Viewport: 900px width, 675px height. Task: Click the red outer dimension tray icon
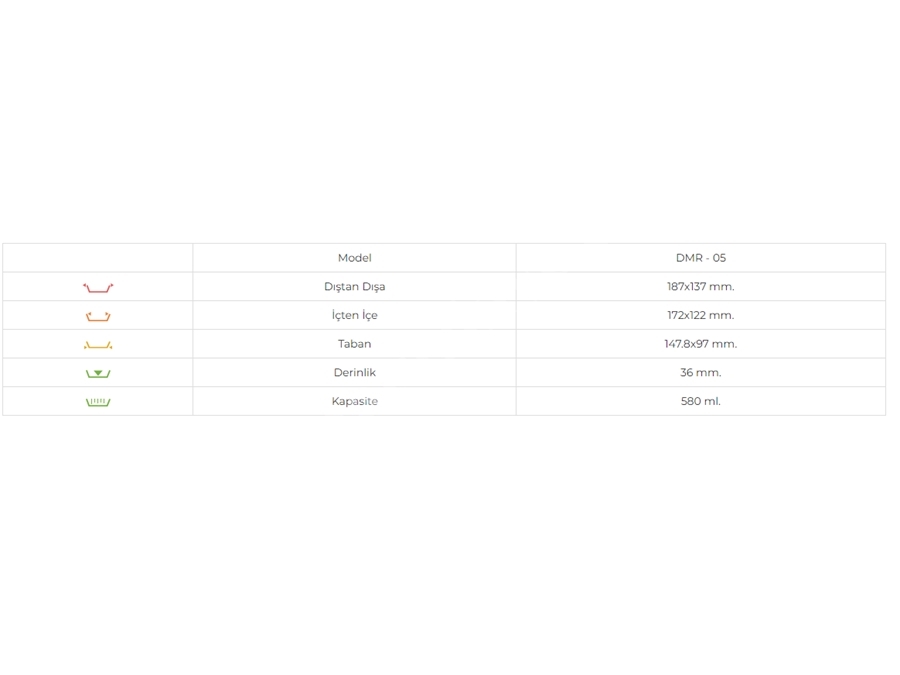[98, 287]
